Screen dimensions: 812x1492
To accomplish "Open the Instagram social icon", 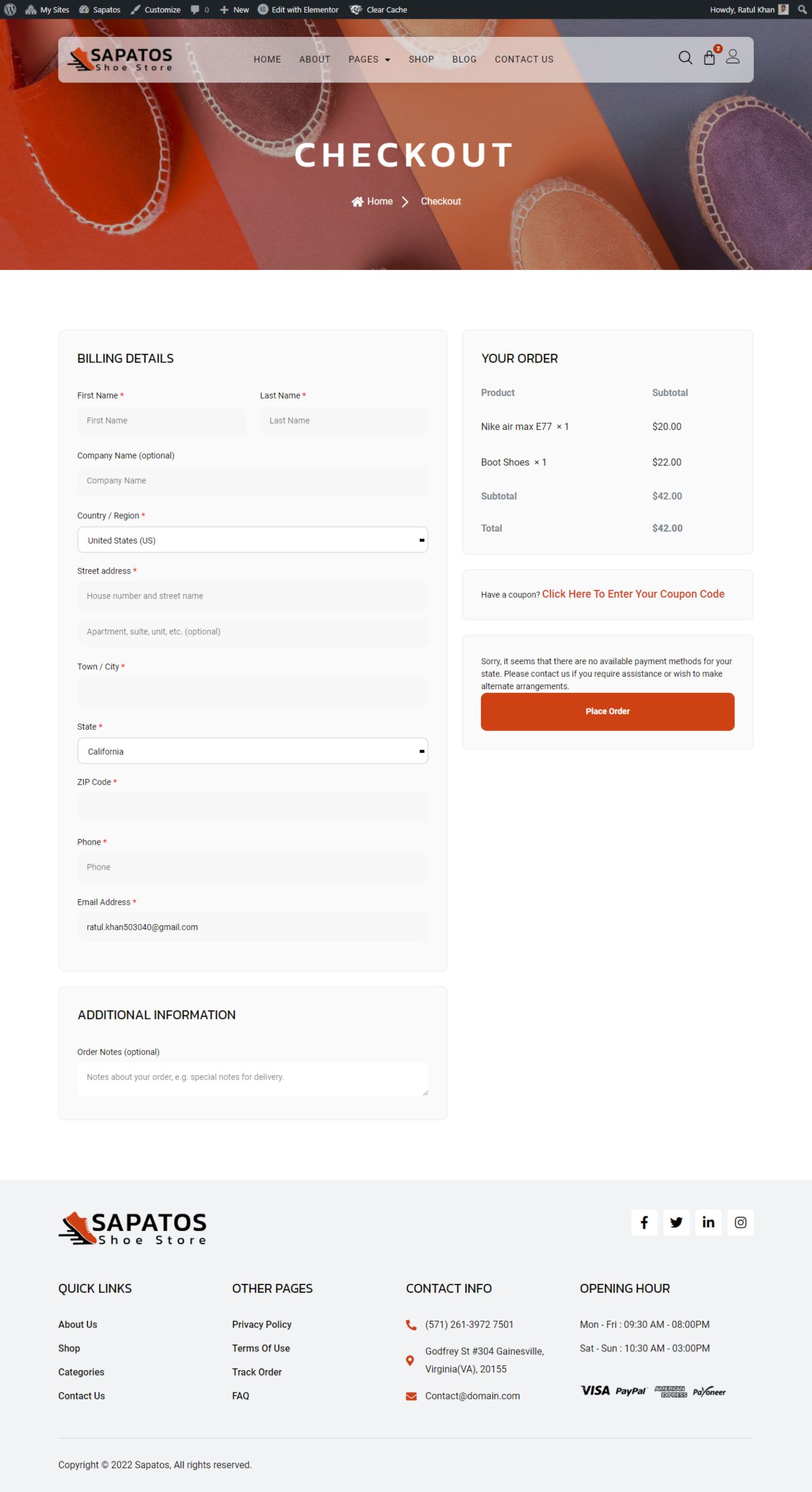I will coord(740,1222).
